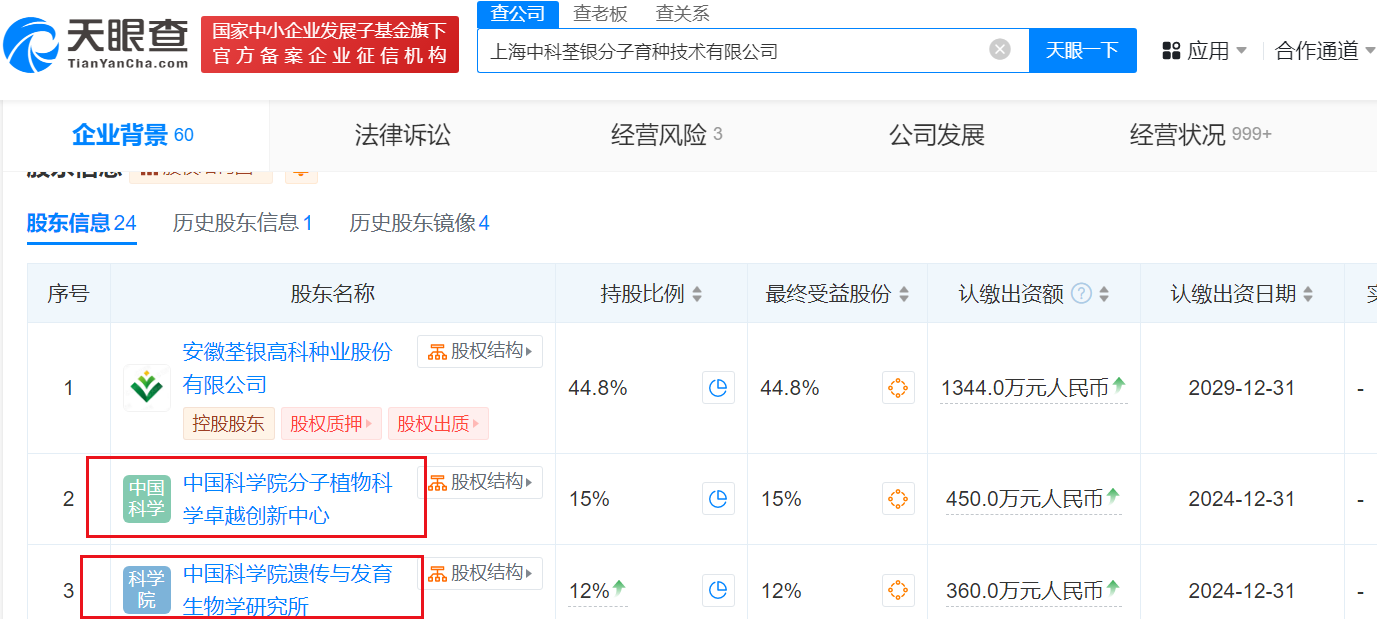Screen dimensions: 1377x619
Task: View Anhui Quanyin company logo
Action: [147, 388]
